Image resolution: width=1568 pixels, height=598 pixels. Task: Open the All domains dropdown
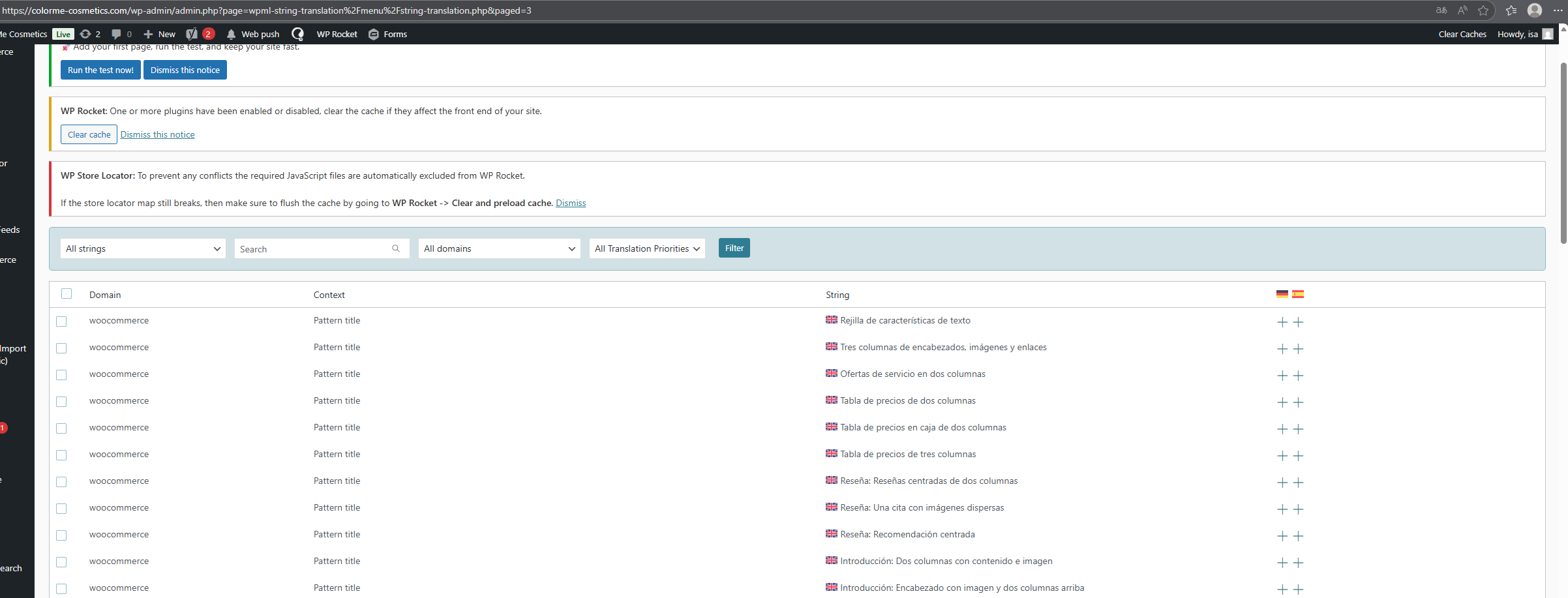[x=500, y=248]
